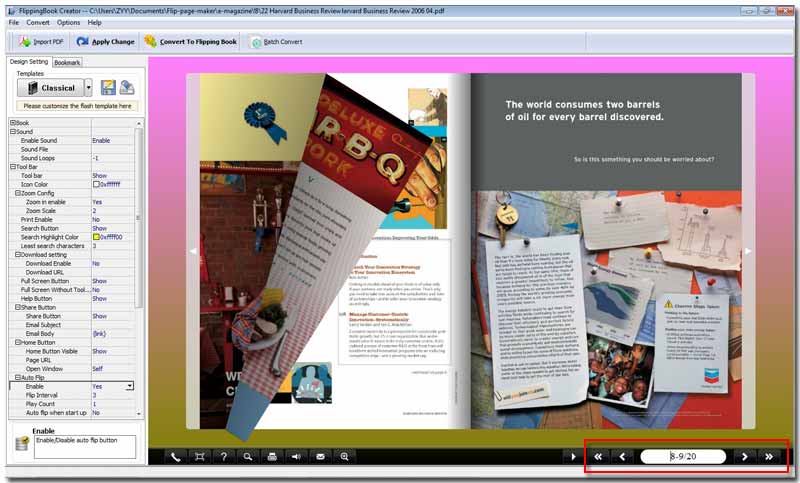Open the File menu
The height and width of the screenshot is (483, 800).
14,22
